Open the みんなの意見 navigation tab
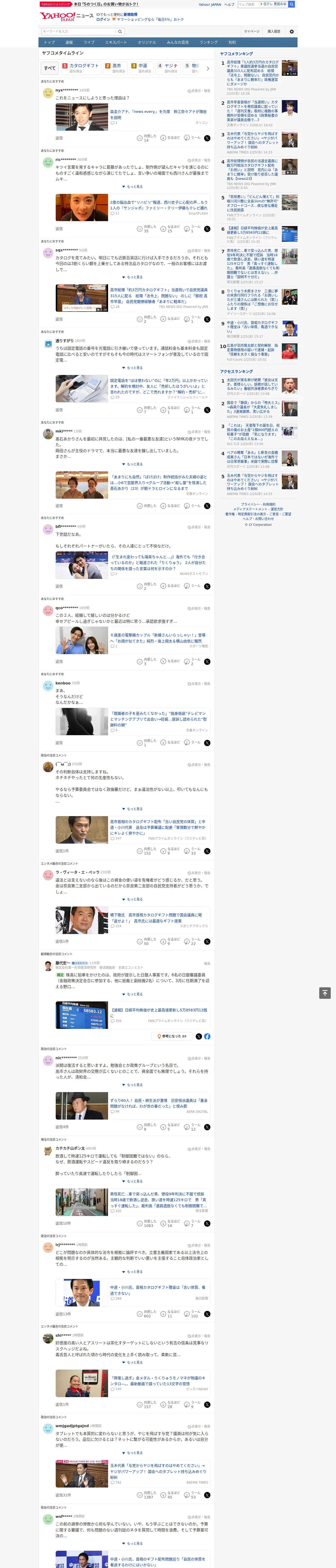 (177, 43)
